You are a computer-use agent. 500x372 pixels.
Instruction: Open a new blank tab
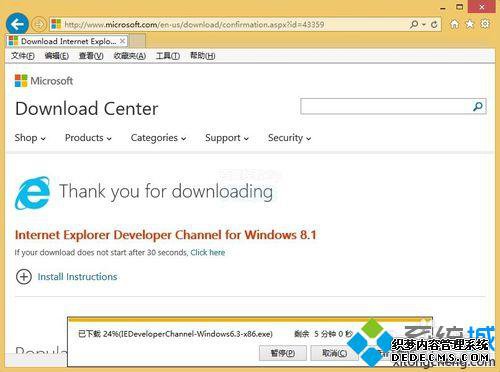[x=137, y=41]
